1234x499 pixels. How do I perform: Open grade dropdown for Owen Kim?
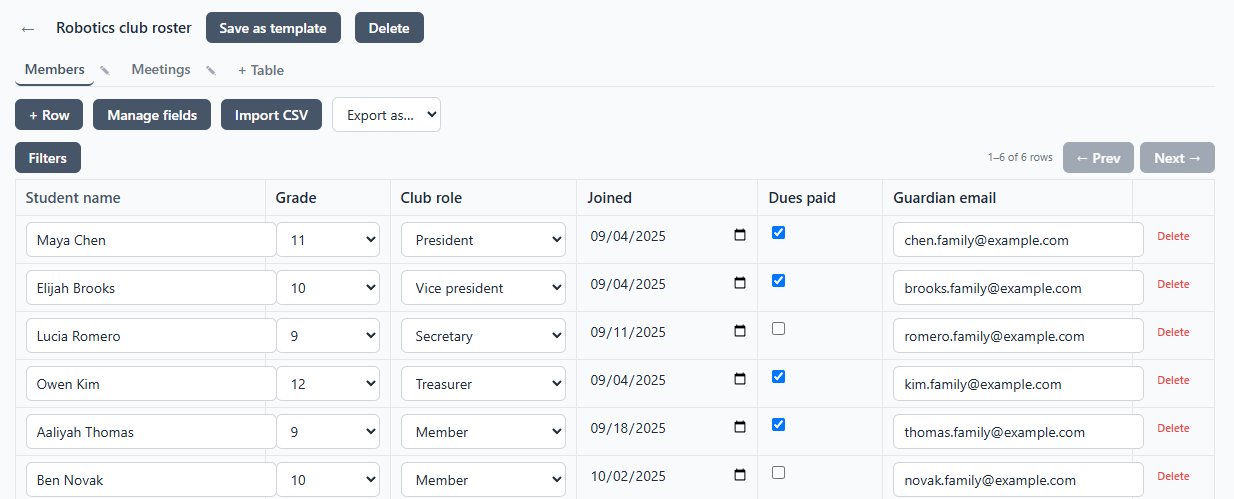tap(328, 384)
